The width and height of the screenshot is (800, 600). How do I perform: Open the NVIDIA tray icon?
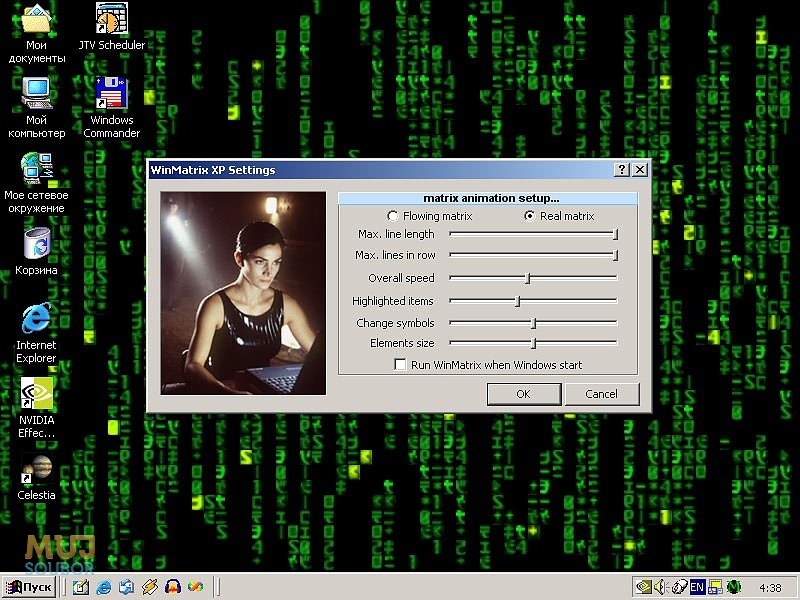[x=645, y=586]
